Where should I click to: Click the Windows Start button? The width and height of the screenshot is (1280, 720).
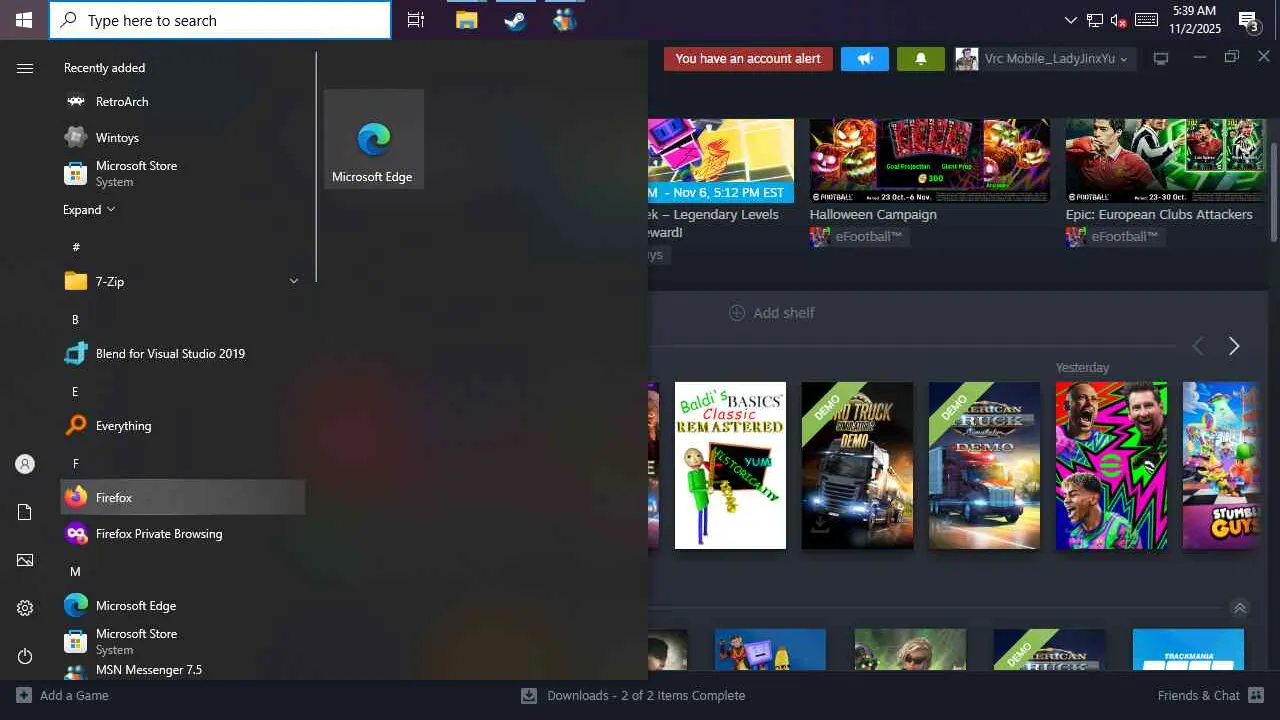click(x=24, y=20)
